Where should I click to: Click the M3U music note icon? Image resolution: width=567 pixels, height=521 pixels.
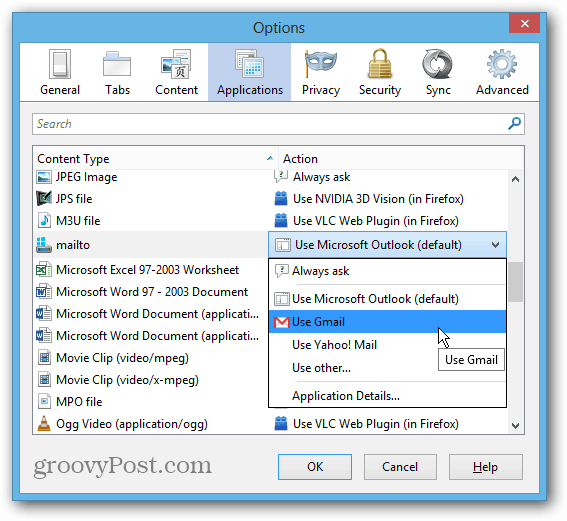[44, 220]
